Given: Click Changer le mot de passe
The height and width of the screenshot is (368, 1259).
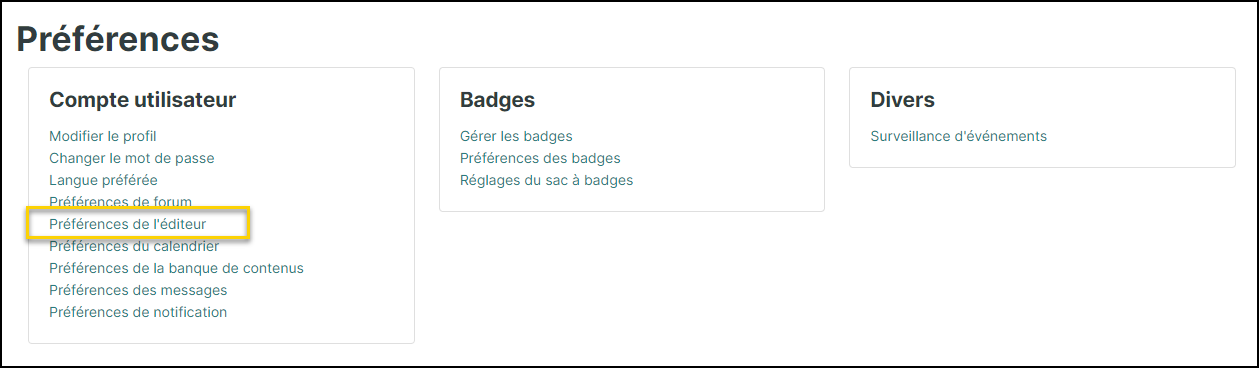Looking at the screenshot, I should click(132, 158).
